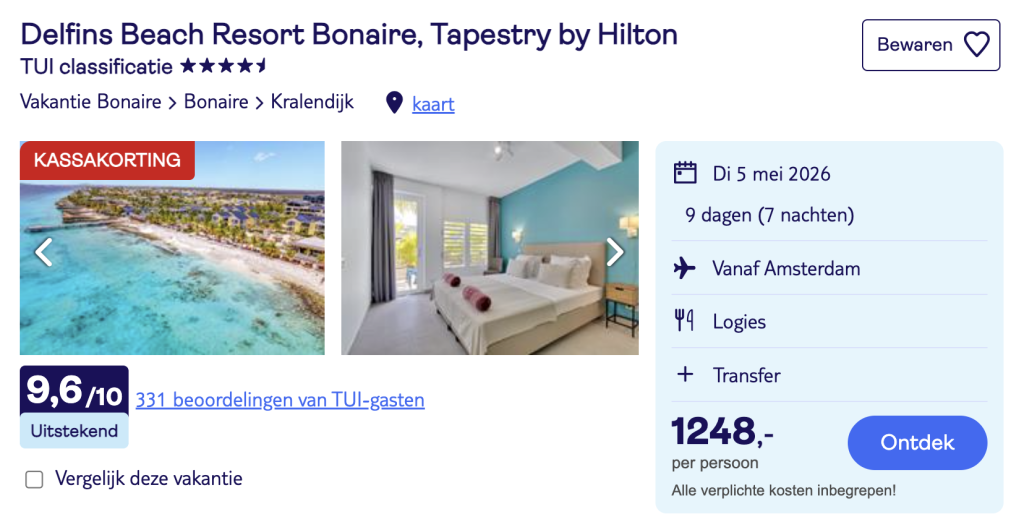The height and width of the screenshot is (527, 1024).
Task: Click the map pin location icon
Action: pyautogui.click(x=394, y=103)
